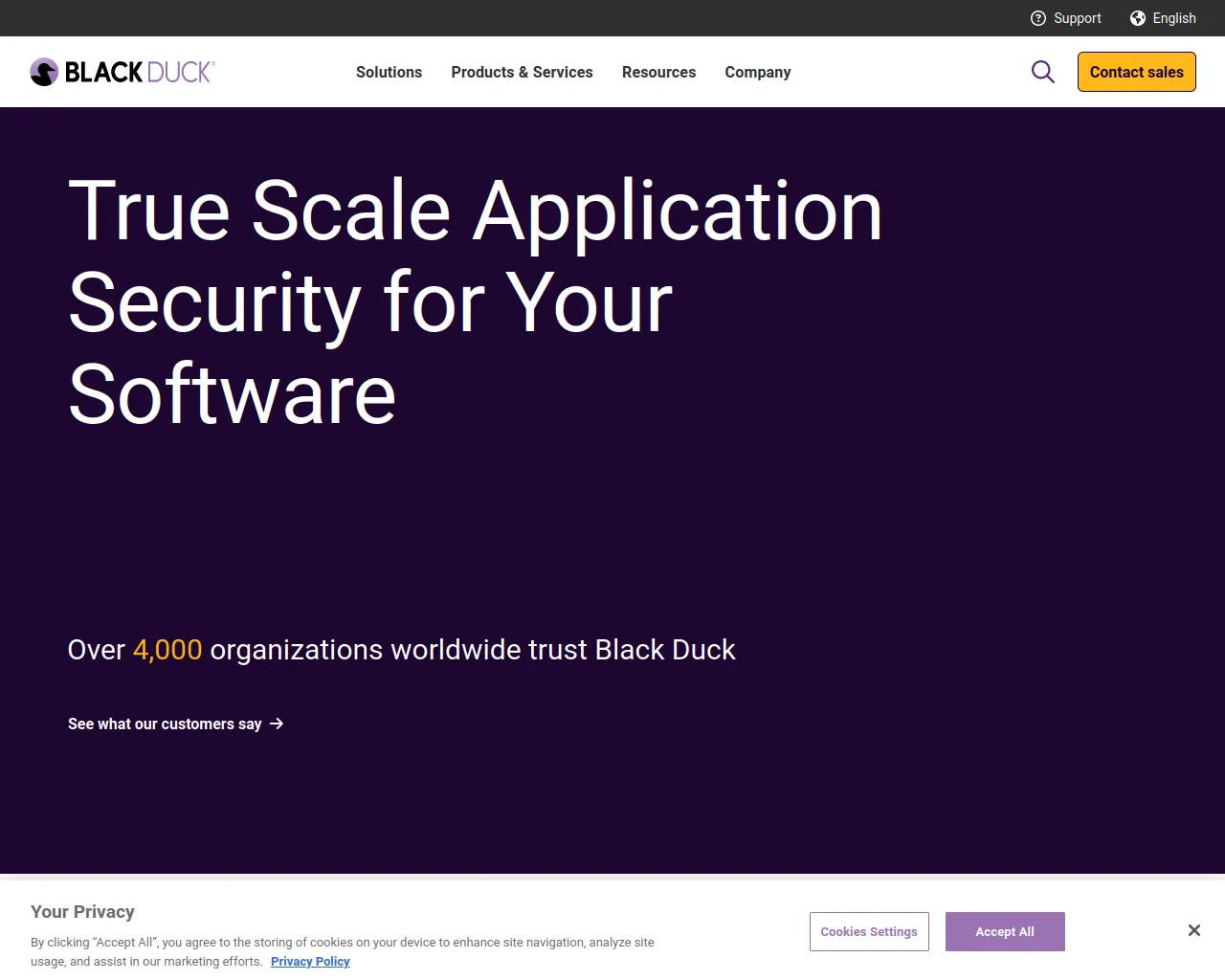Viewport: 1225px width, 980px height.
Task: Click the globe language icon
Action: click(x=1138, y=18)
